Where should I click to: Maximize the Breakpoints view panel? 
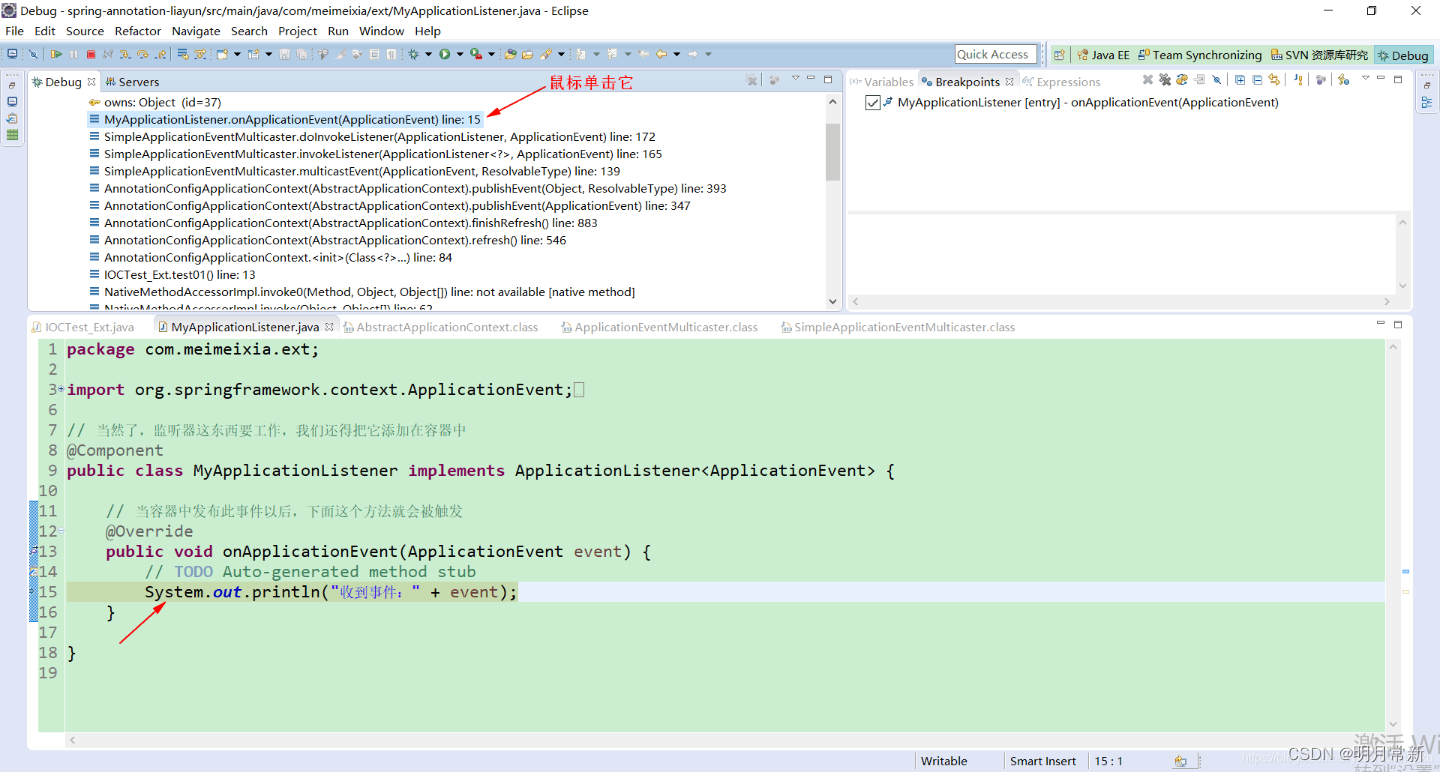coord(1398,79)
